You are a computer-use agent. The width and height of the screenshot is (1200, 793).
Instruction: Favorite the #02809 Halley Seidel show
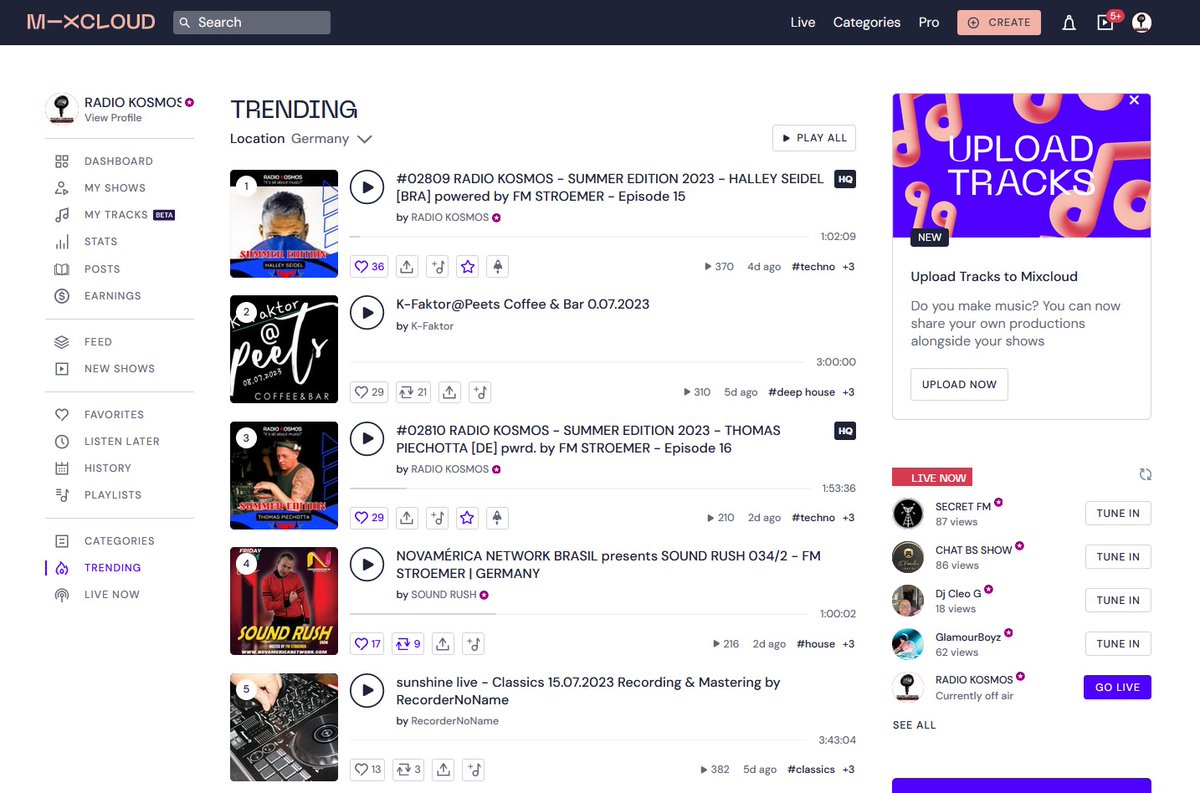pyautogui.click(x=369, y=267)
